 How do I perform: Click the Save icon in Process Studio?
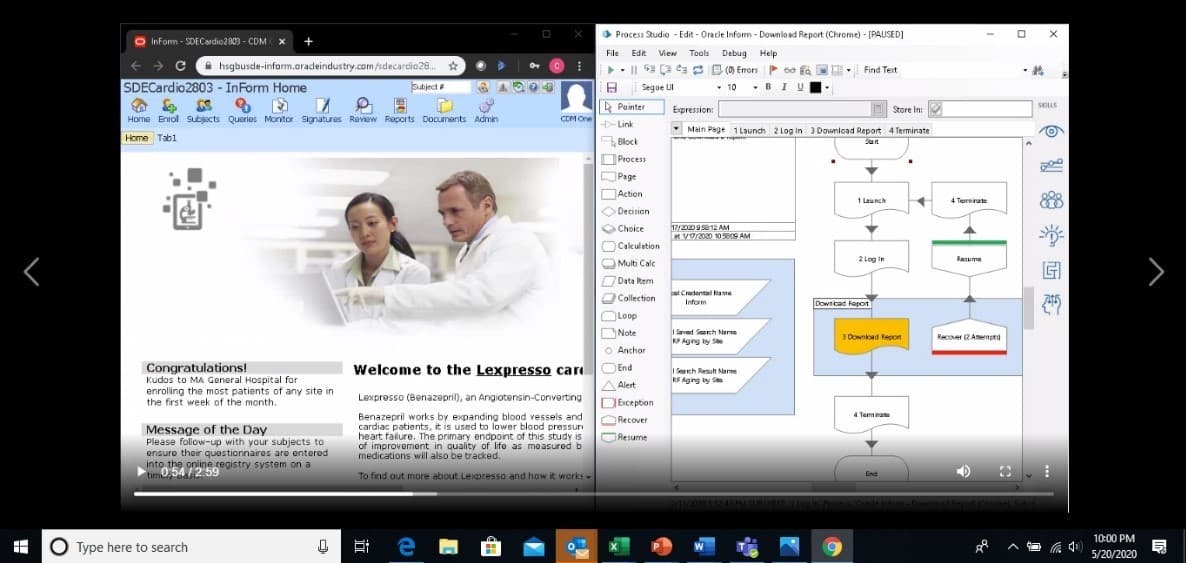(612, 88)
